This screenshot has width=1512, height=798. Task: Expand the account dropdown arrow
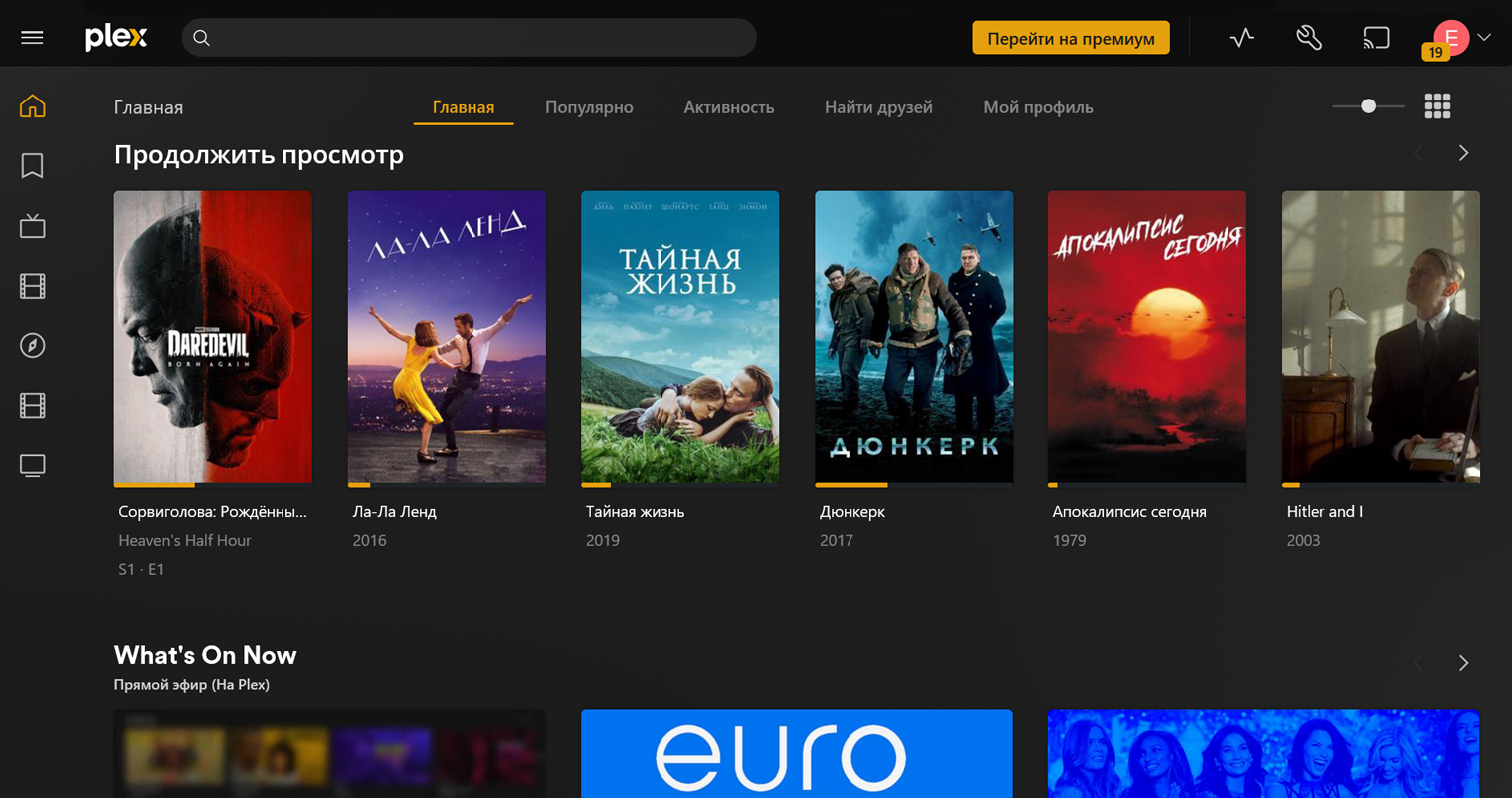[1484, 38]
